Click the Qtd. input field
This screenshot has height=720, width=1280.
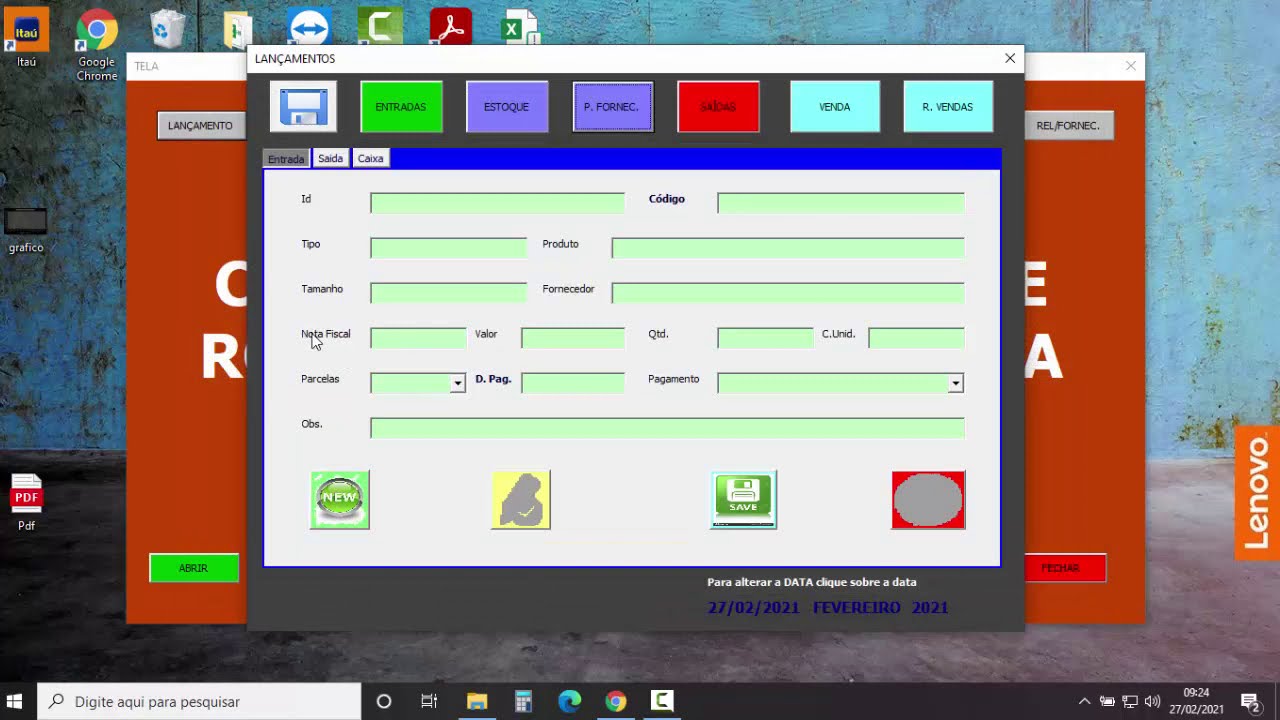(765, 338)
